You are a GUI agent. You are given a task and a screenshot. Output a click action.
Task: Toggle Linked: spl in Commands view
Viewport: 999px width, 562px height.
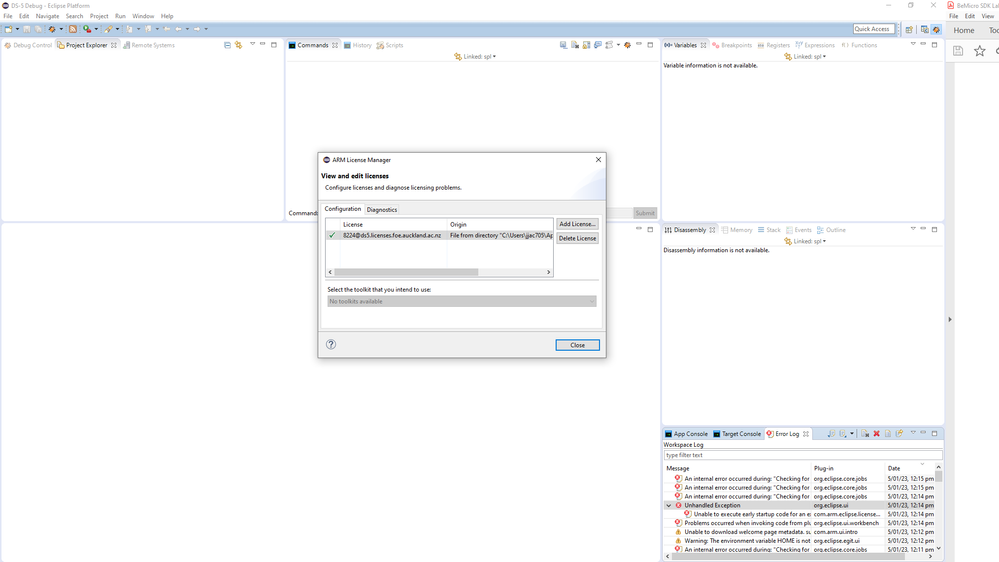coord(475,57)
